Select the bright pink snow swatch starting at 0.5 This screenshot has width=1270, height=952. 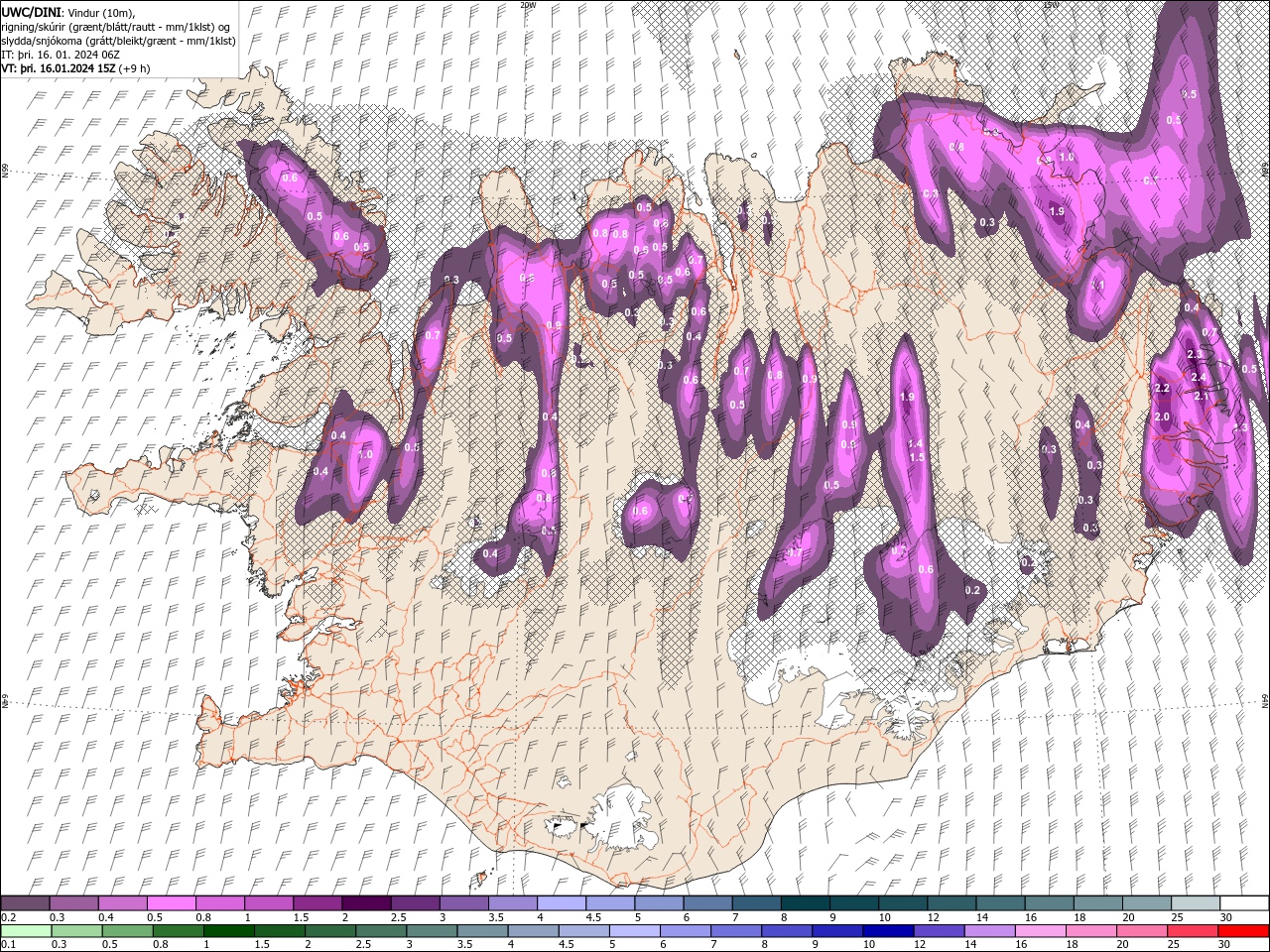click(171, 903)
